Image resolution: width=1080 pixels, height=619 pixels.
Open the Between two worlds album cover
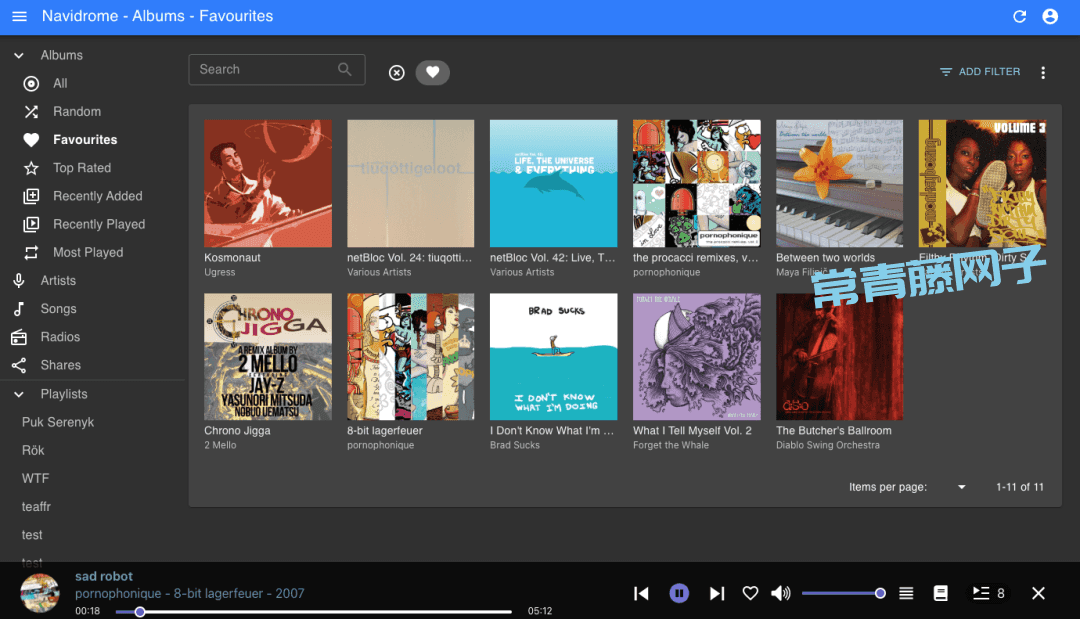[x=840, y=183]
